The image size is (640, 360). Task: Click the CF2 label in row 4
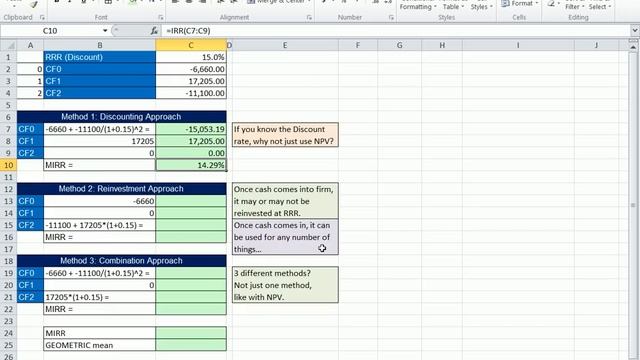click(x=100, y=93)
